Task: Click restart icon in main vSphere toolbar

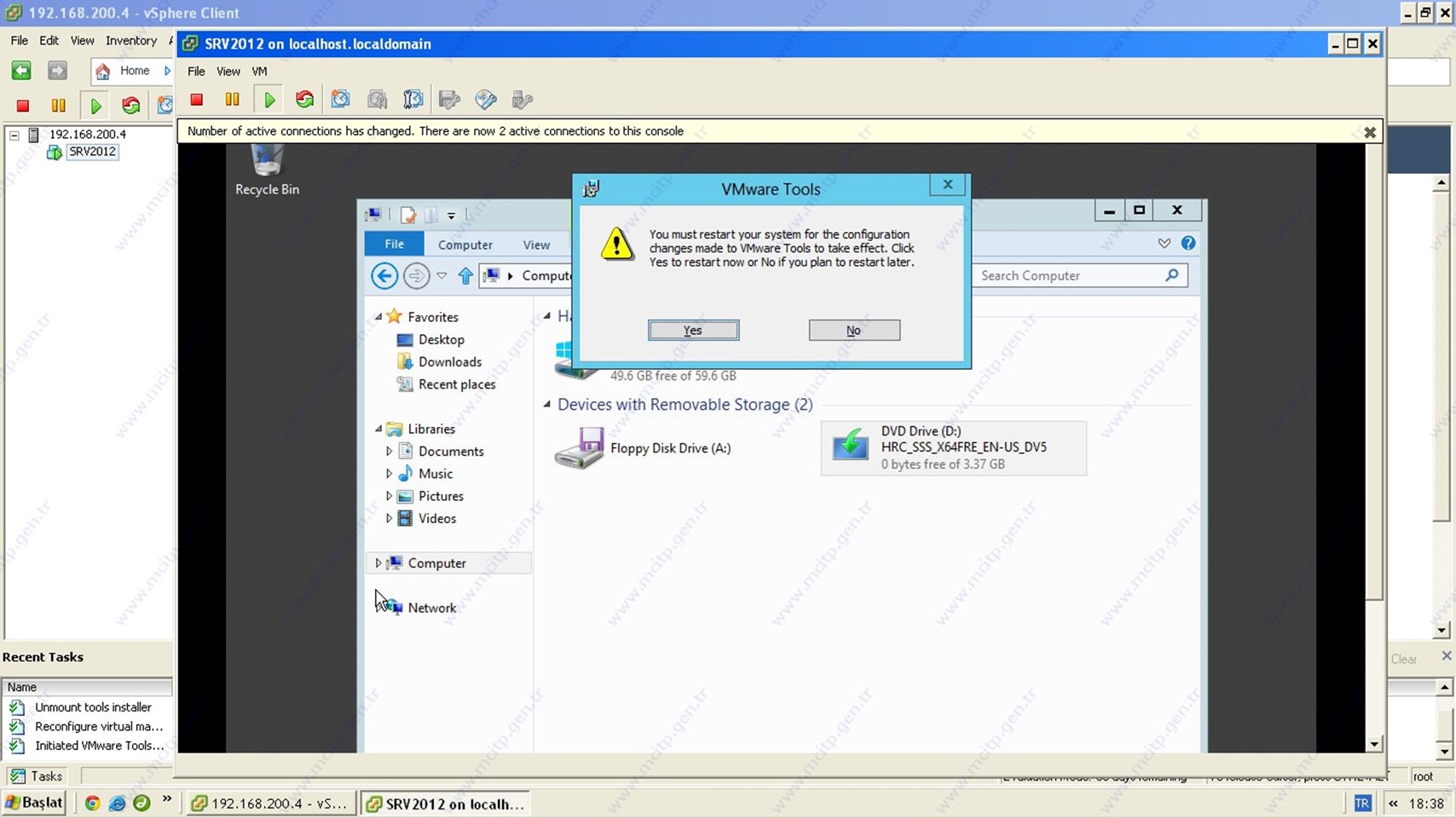Action: pos(130,106)
